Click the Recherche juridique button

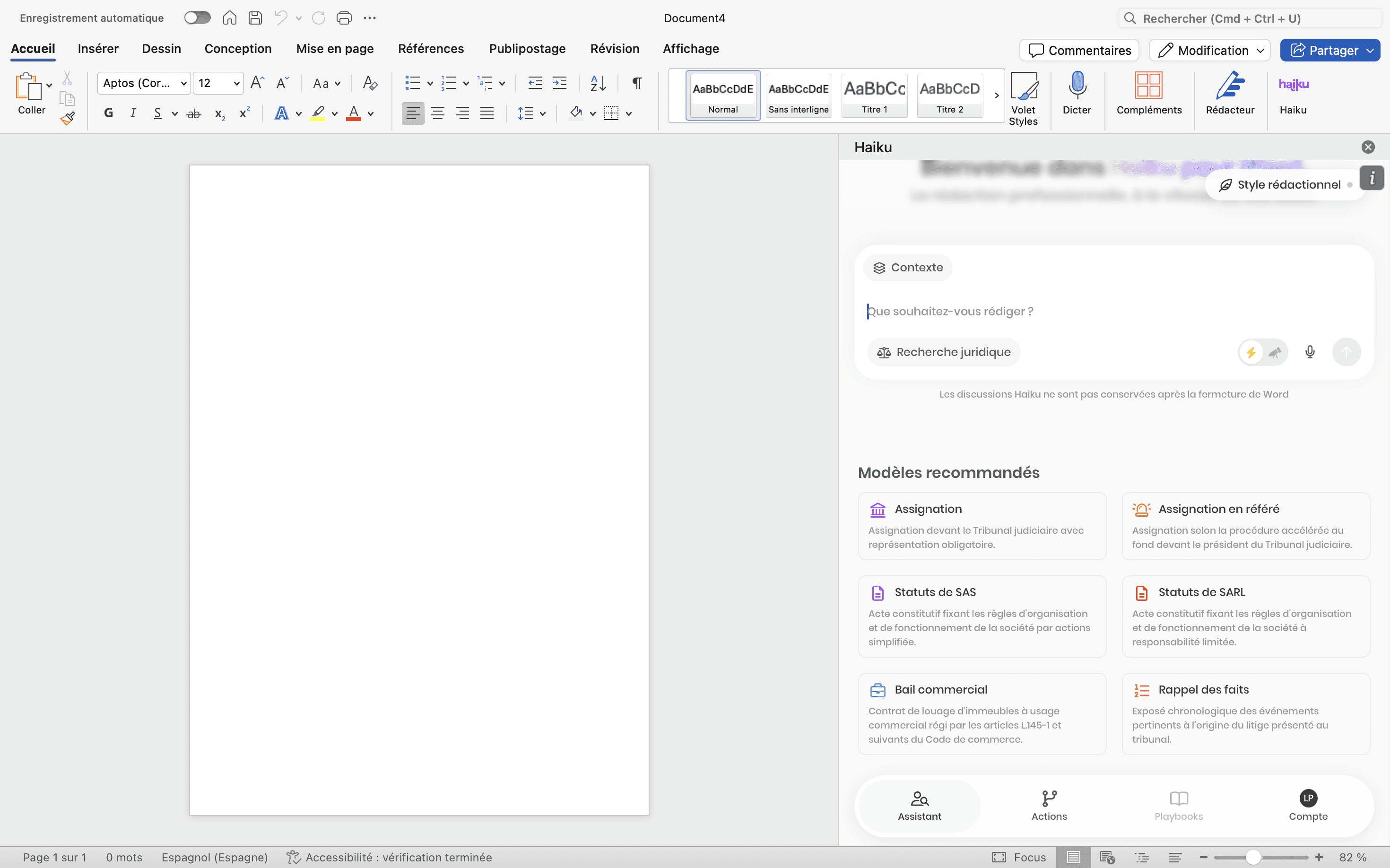pos(944,352)
